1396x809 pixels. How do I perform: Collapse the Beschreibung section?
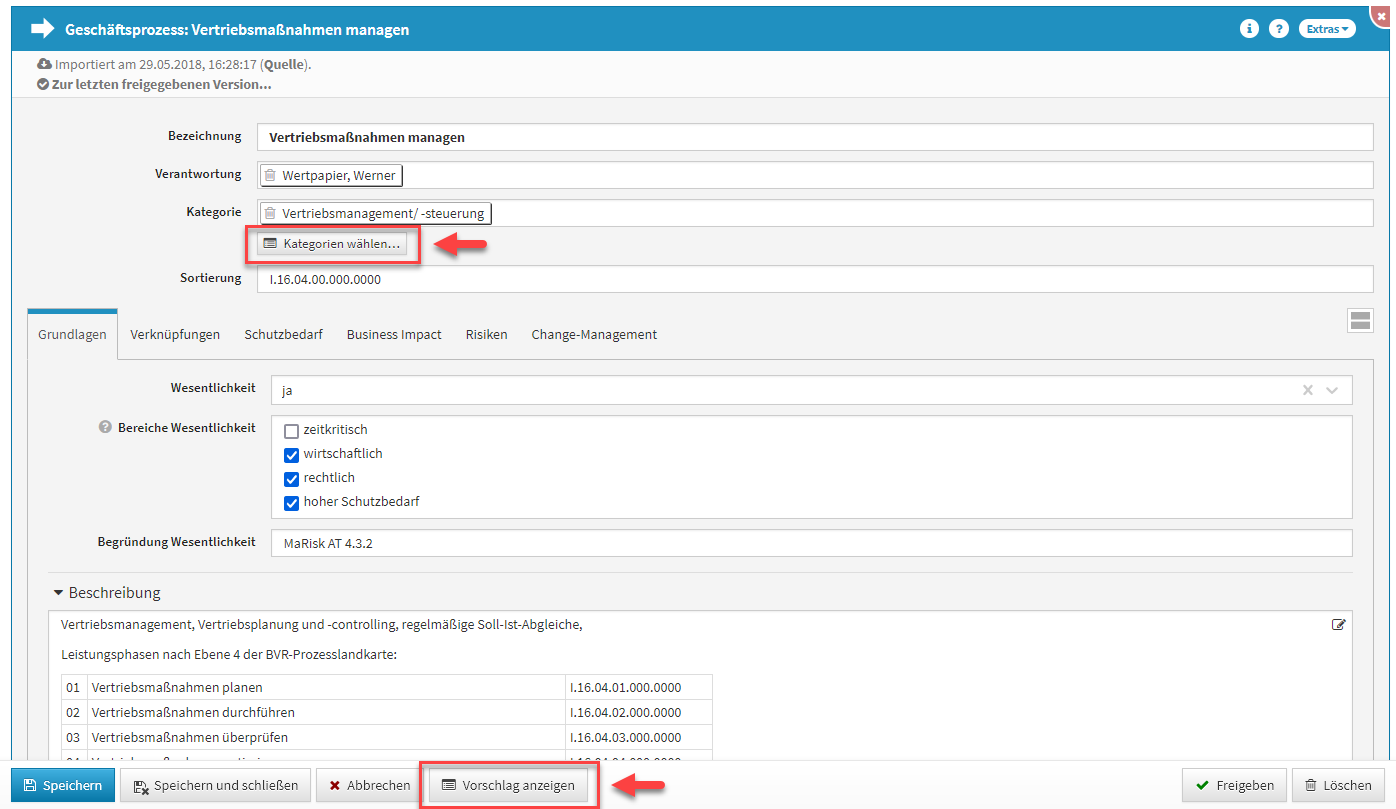pos(59,593)
